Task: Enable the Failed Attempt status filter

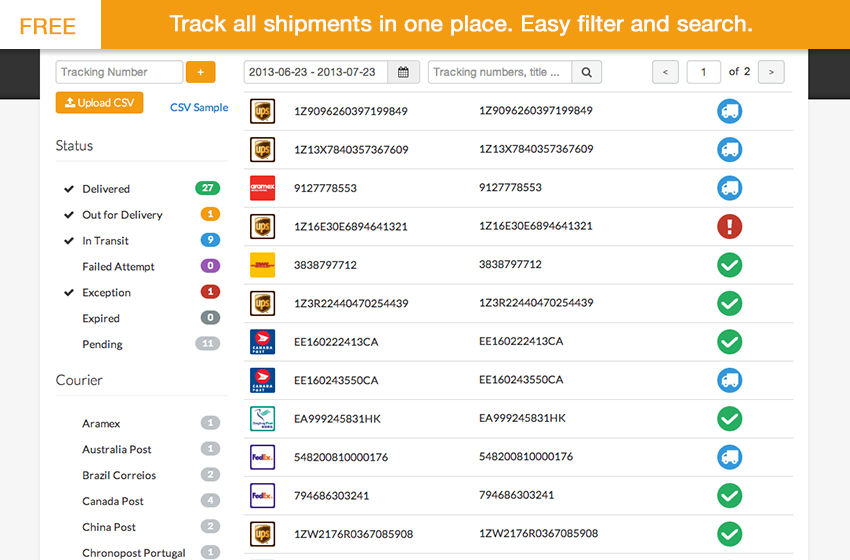Action: [x=118, y=267]
